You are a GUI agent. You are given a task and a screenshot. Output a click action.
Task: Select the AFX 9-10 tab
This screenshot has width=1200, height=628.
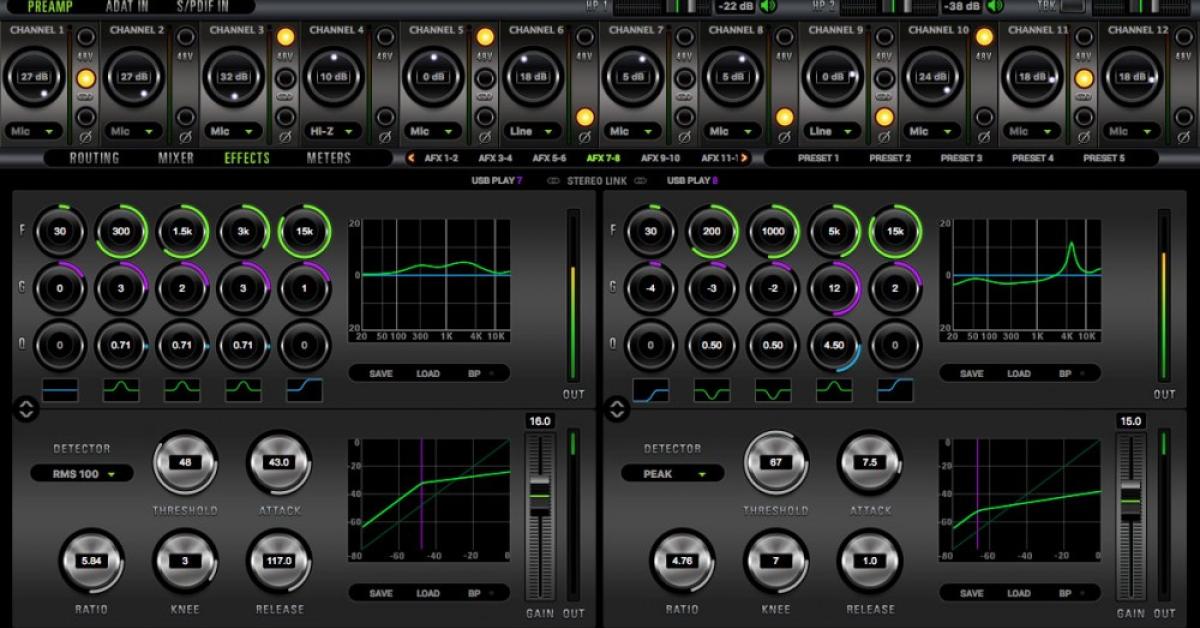660,158
